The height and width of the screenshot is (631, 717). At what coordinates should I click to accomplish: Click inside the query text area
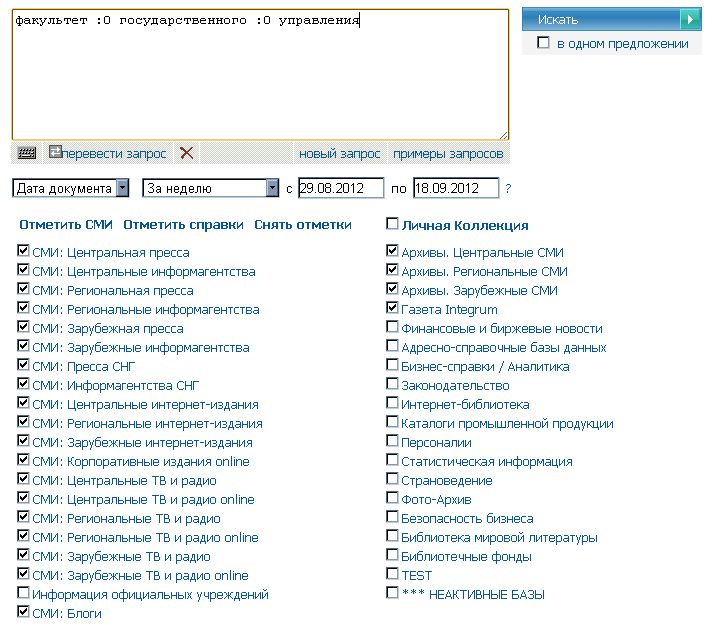click(x=260, y=75)
